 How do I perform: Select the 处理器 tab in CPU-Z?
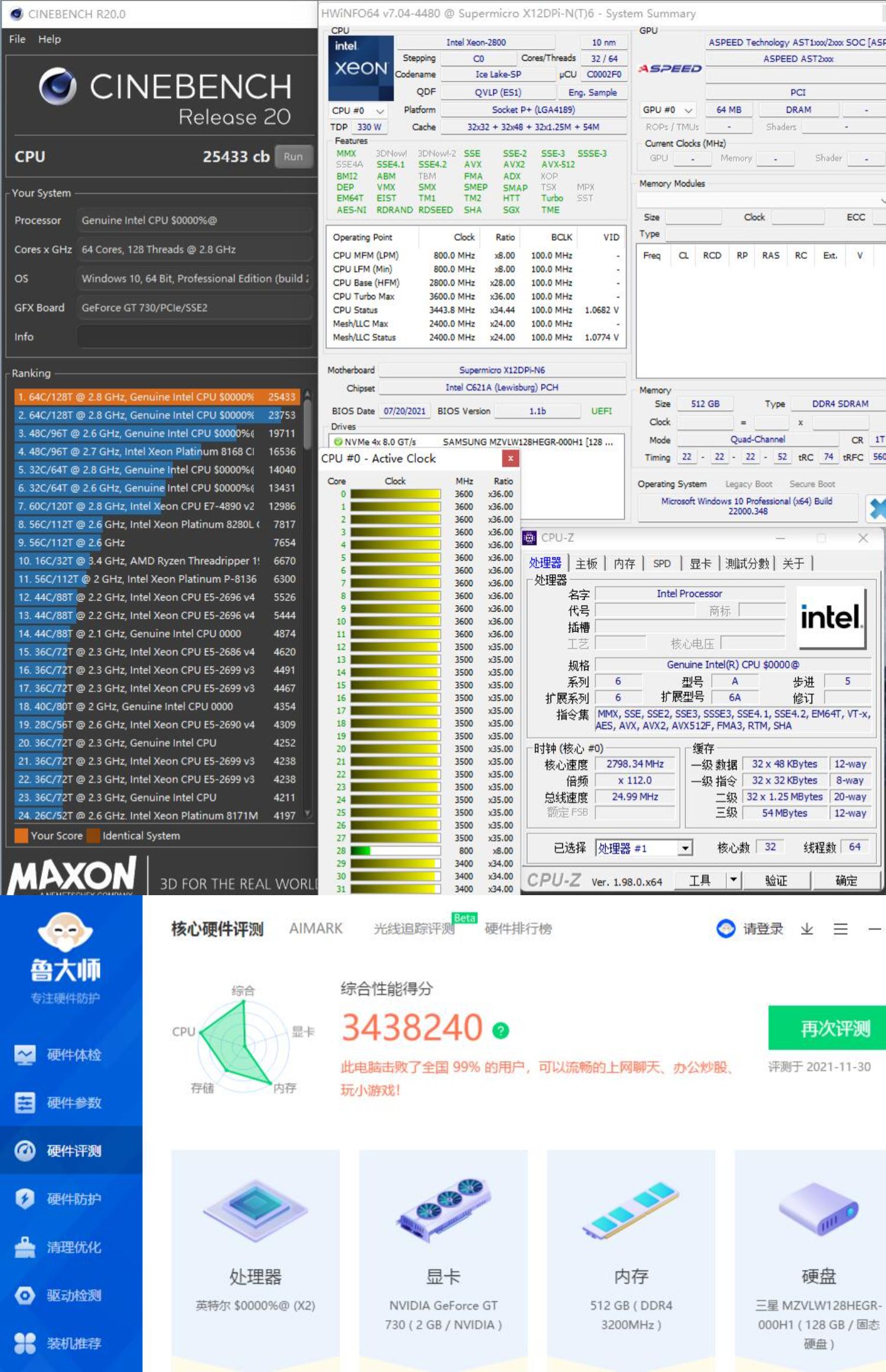(x=545, y=563)
